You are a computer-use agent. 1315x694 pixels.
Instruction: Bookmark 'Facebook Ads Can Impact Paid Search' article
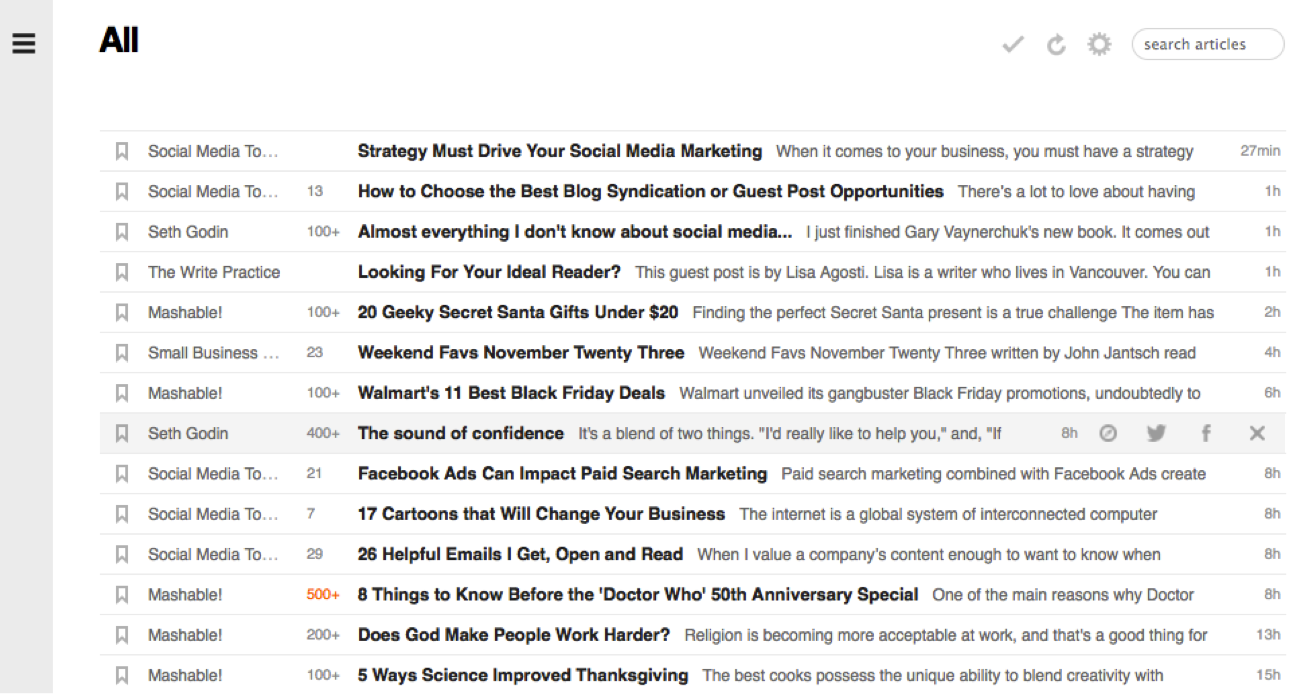(x=122, y=473)
